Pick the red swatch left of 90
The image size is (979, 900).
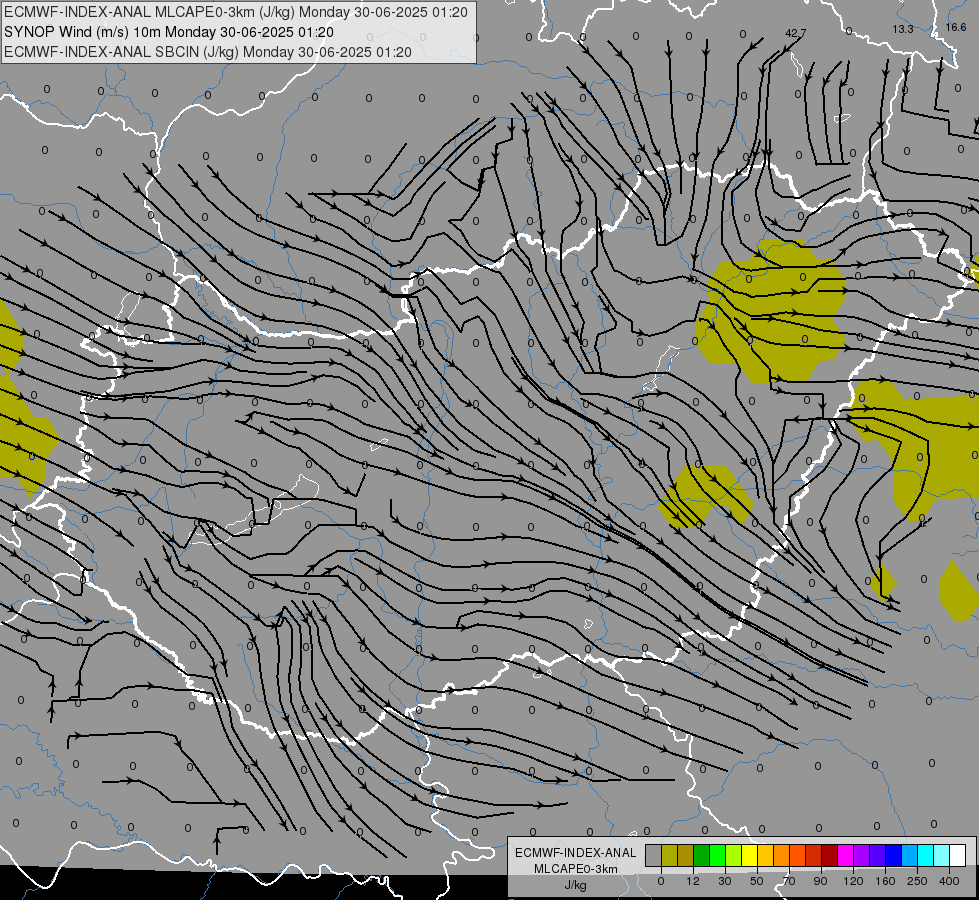click(x=814, y=855)
